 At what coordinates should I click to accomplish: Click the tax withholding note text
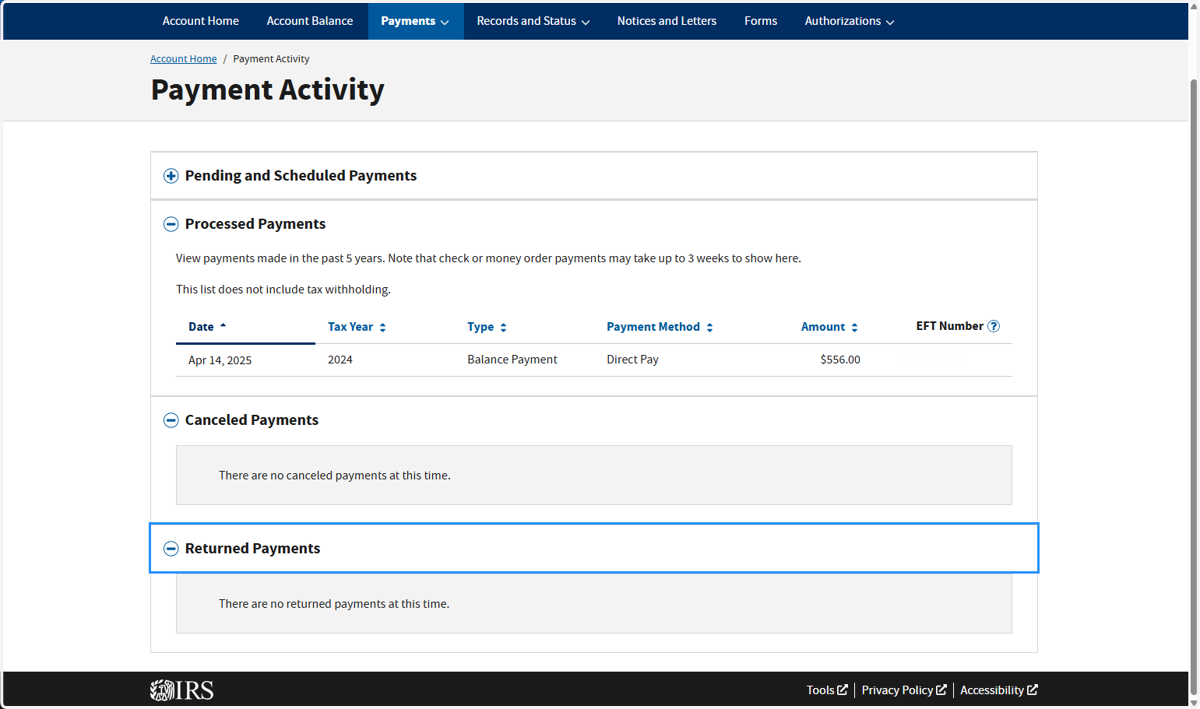(283, 290)
